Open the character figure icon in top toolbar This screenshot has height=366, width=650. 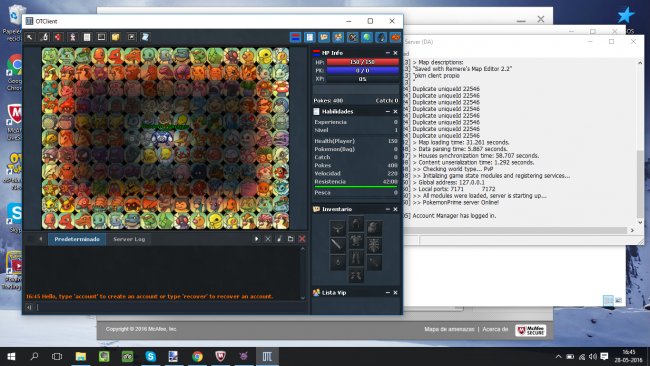(x=73, y=37)
